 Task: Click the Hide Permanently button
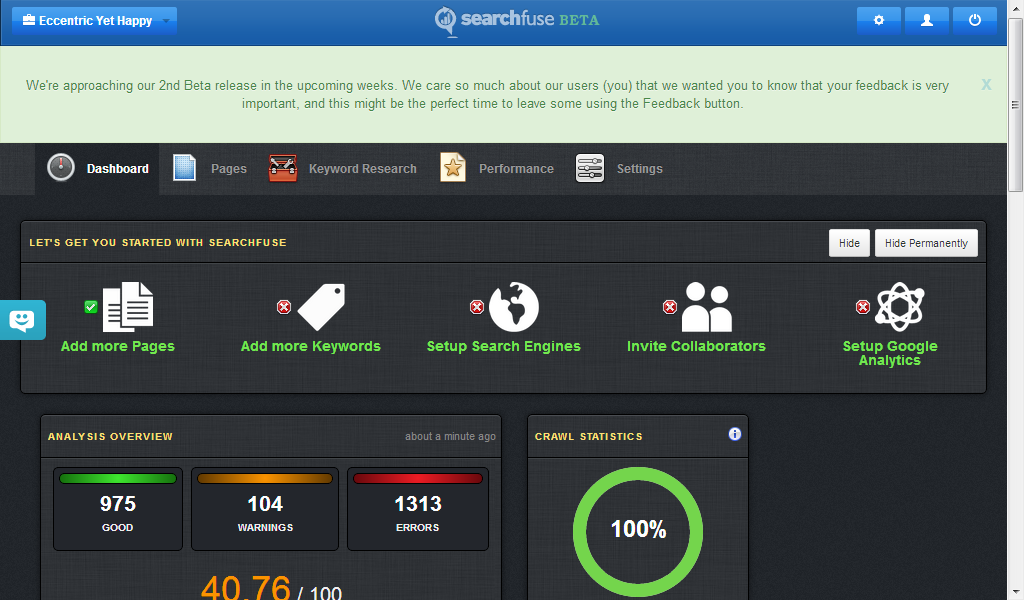[x=926, y=243]
